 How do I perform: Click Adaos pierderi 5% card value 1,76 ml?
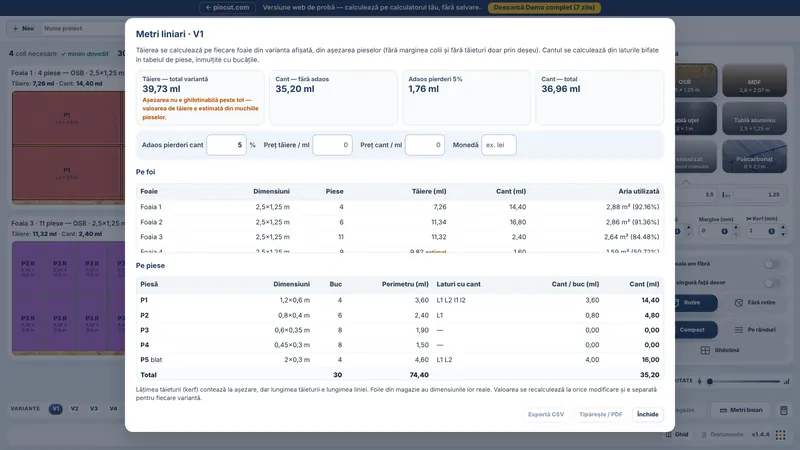(423, 89)
